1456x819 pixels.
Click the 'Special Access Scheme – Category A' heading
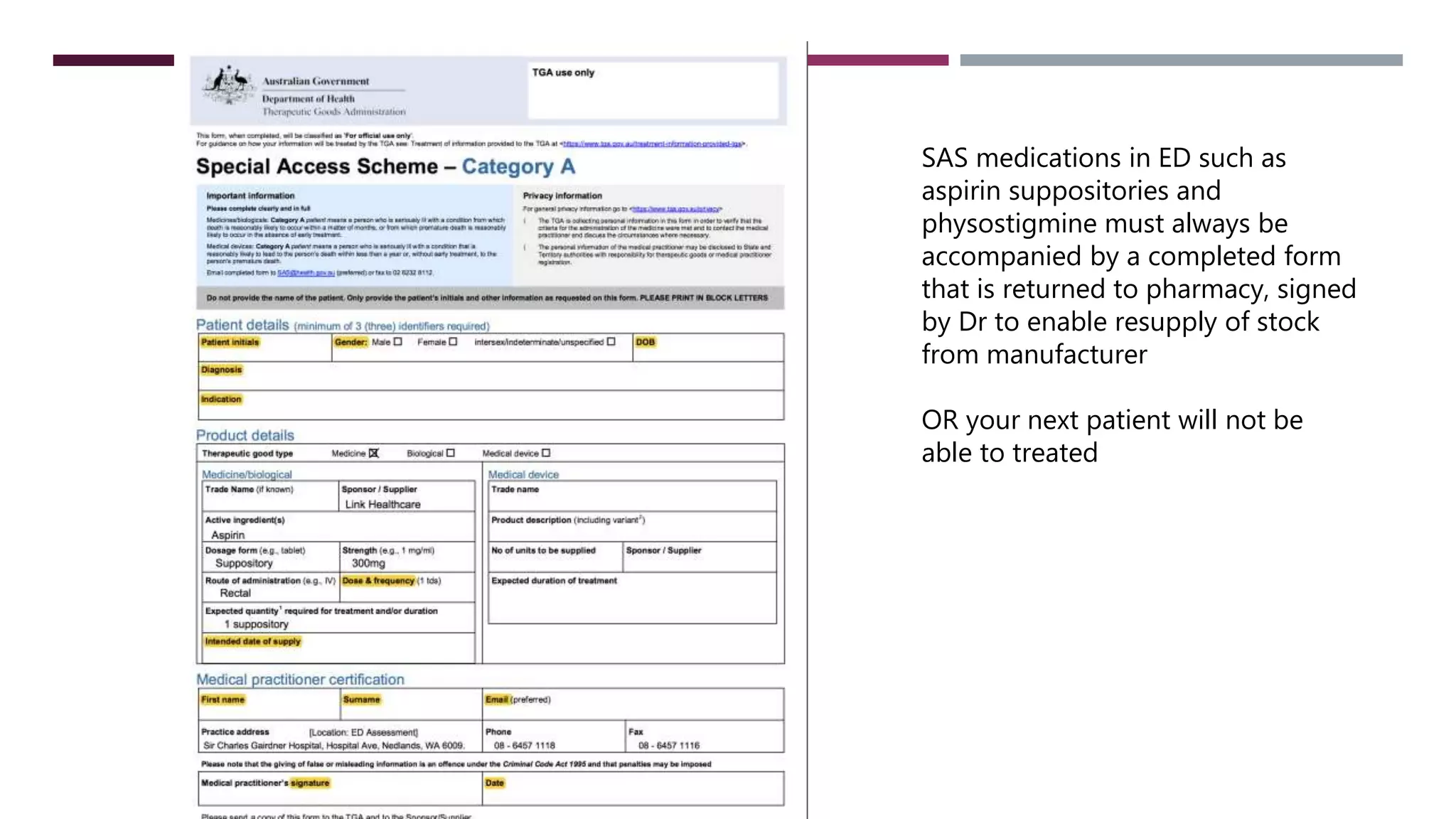tap(385, 166)
